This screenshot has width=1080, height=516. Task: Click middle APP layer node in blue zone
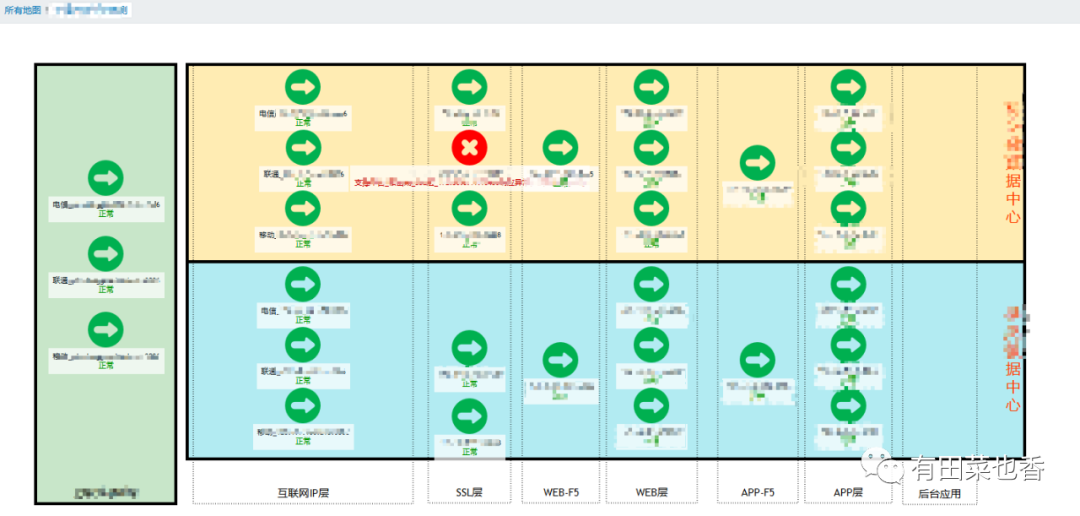849,345
